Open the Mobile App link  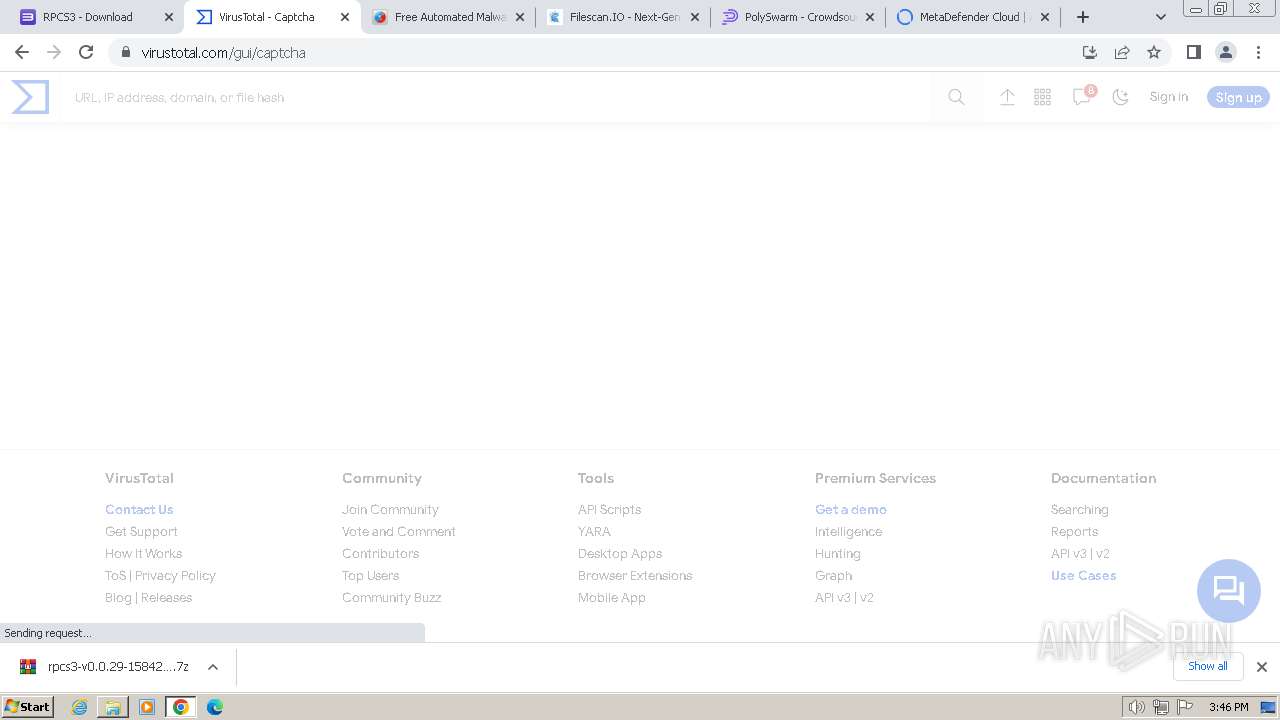(612, 598)
